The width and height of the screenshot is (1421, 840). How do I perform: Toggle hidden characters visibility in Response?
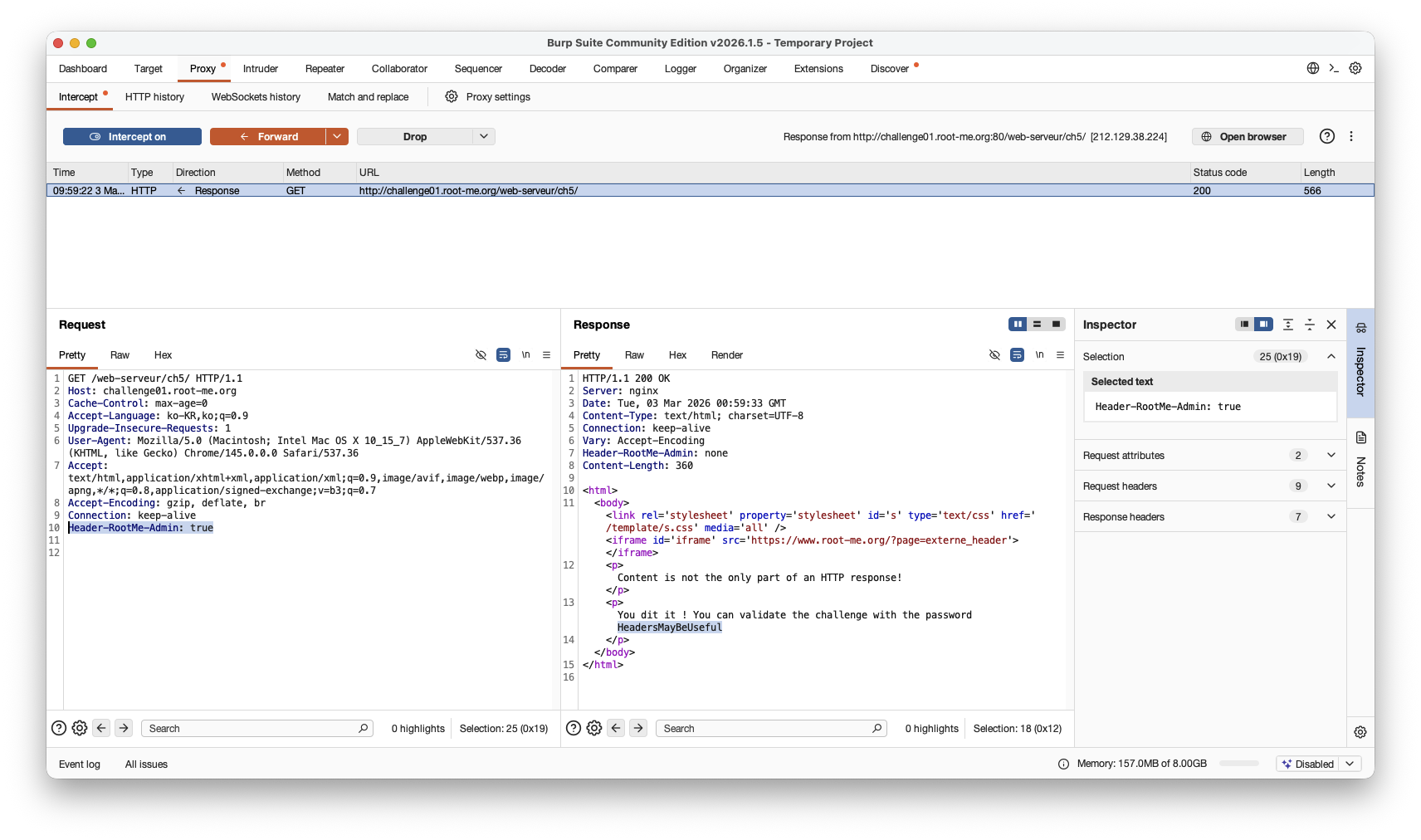[994, 354]
